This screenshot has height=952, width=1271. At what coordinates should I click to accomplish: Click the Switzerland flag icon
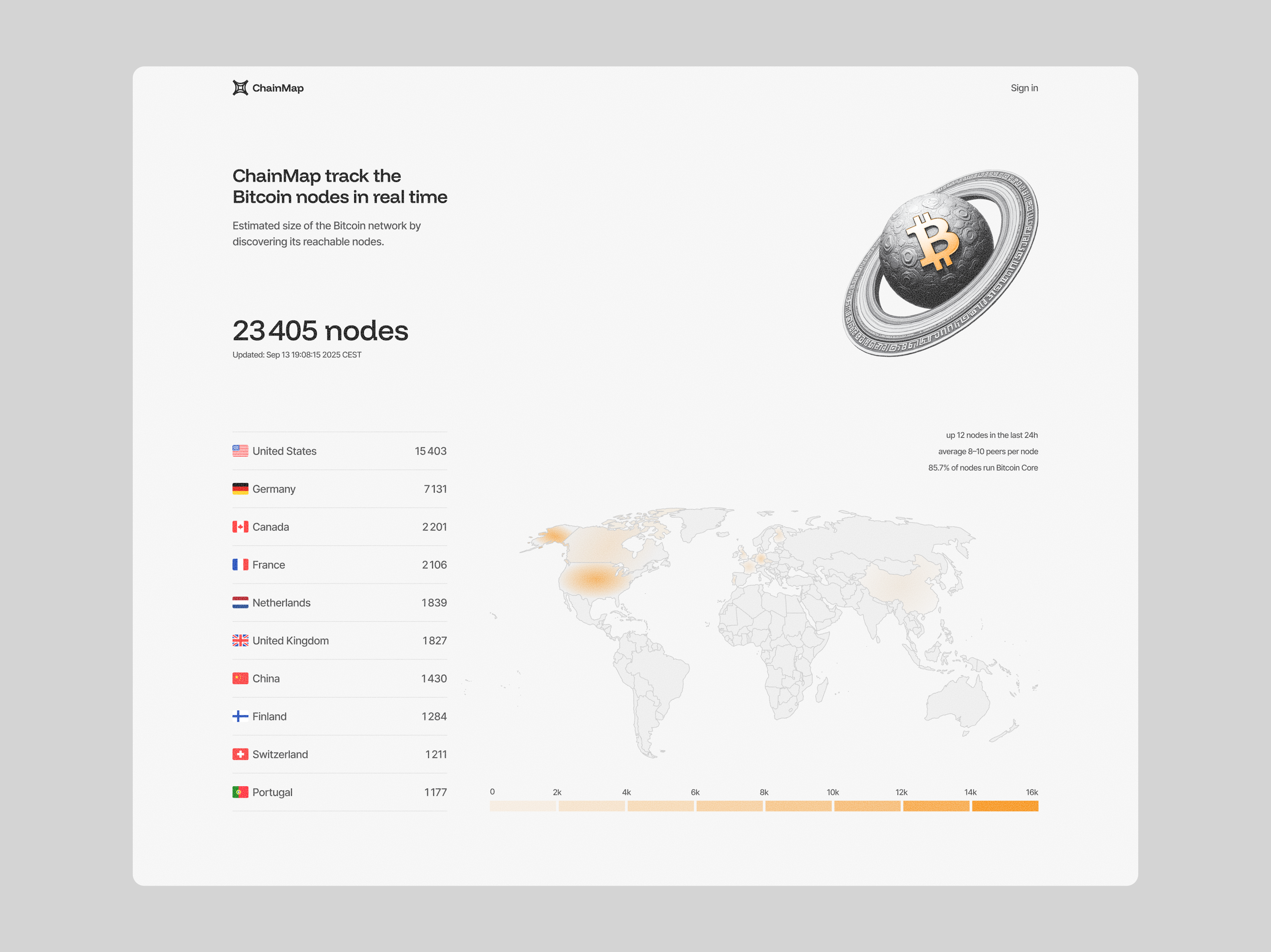240,754
